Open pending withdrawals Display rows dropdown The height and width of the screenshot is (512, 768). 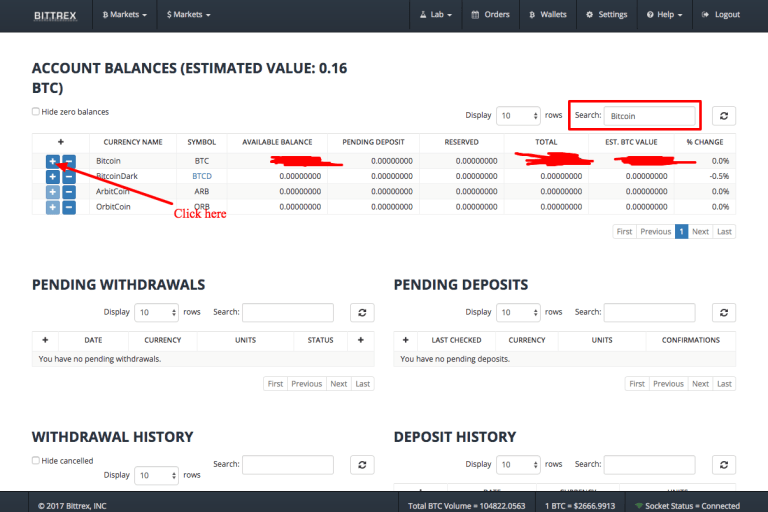(157, 313)
